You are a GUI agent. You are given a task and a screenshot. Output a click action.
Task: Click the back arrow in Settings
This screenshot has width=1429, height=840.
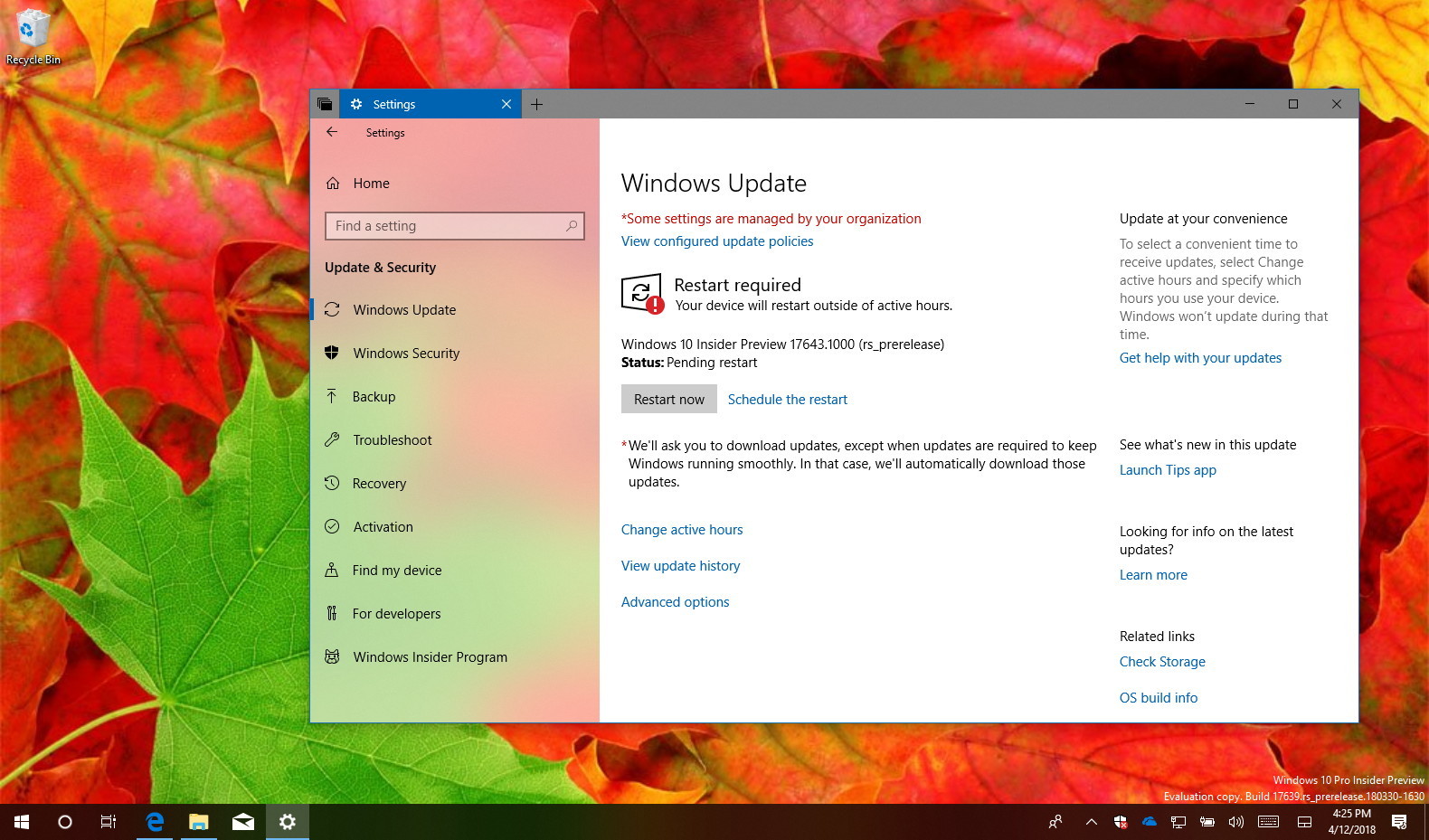coord(332,132)
